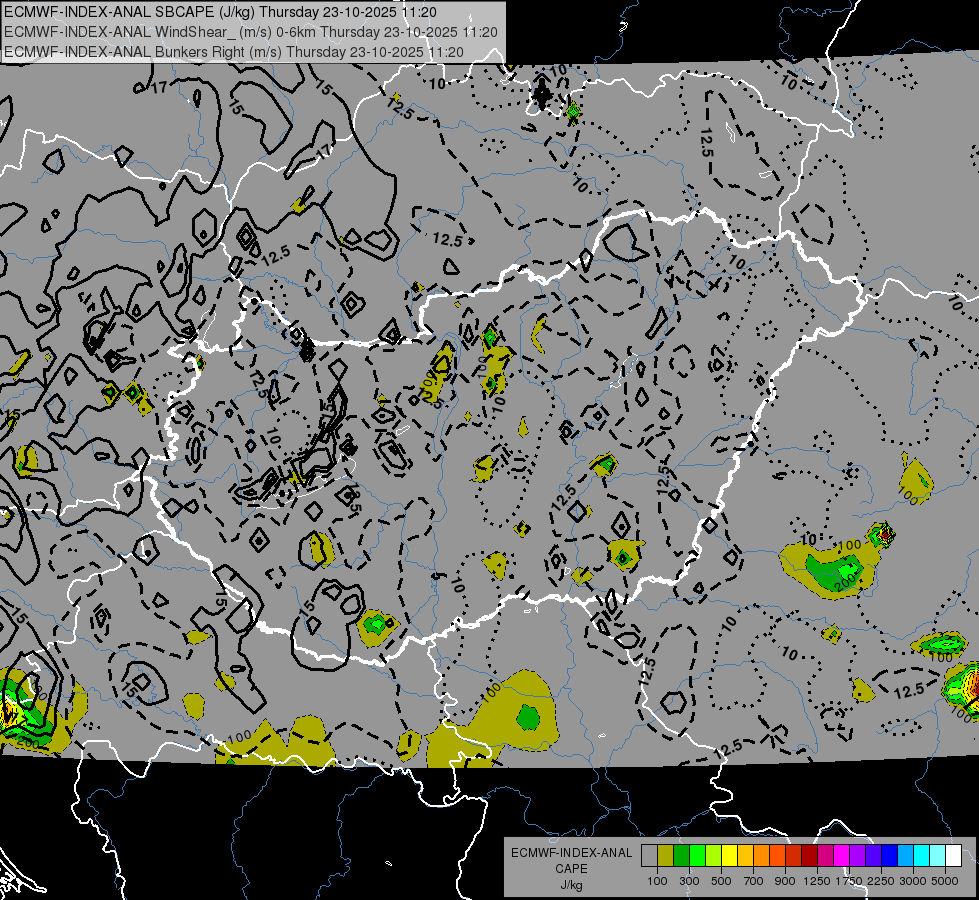
Task: Click the J/kg unit label in legend
Action: click(x=571, y=885)
